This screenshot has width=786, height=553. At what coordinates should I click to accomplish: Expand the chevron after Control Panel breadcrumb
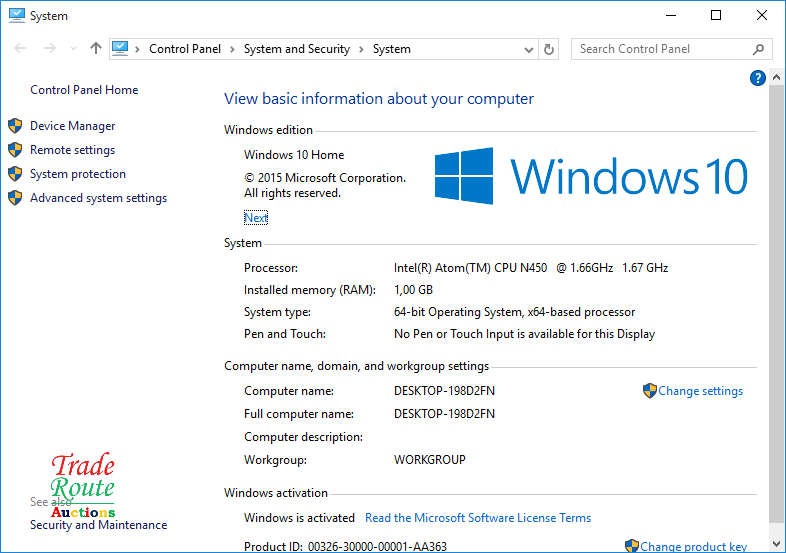click(x=232, y=49)
